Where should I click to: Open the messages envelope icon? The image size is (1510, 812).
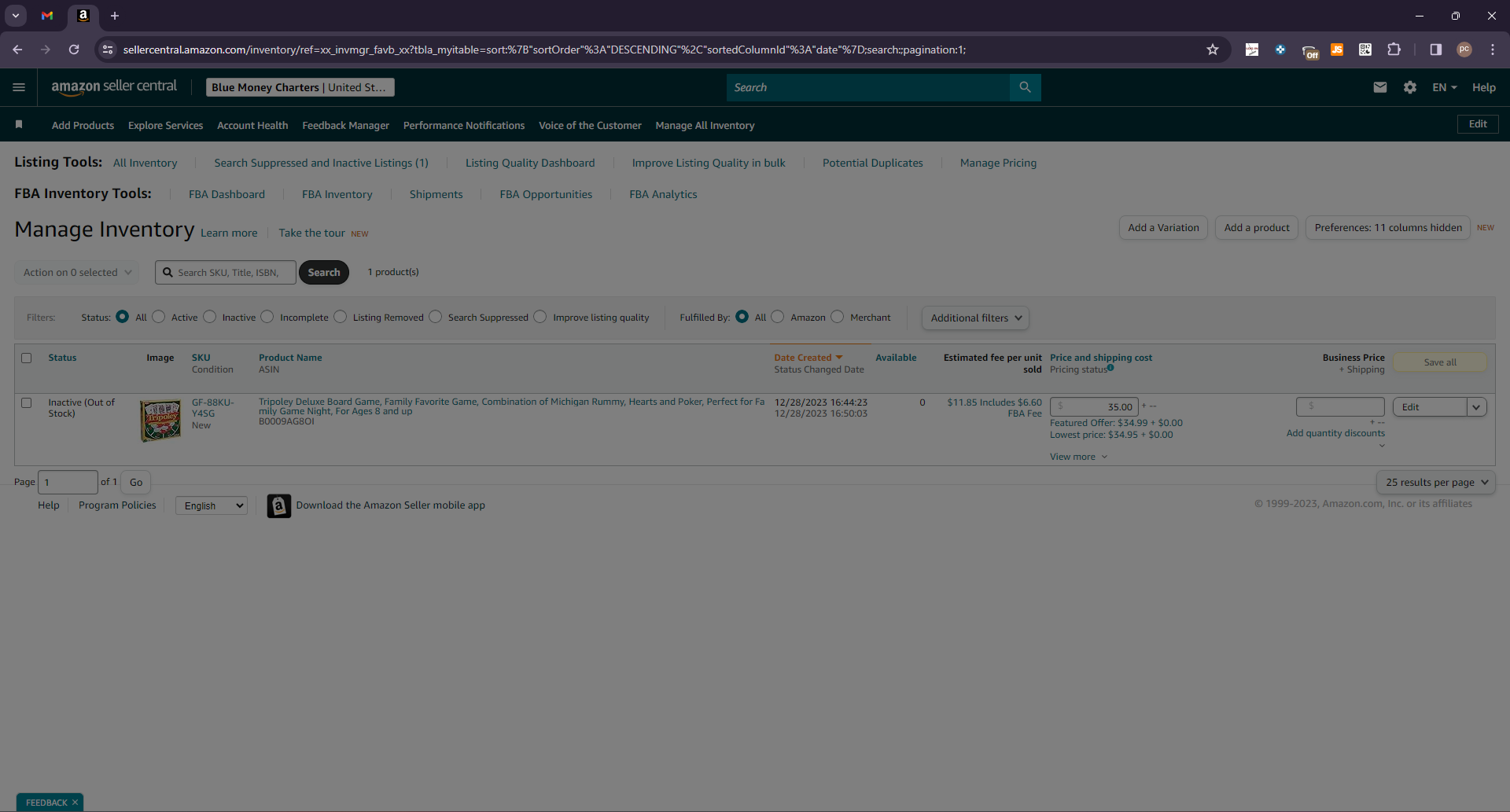[x=1380, y=87]
